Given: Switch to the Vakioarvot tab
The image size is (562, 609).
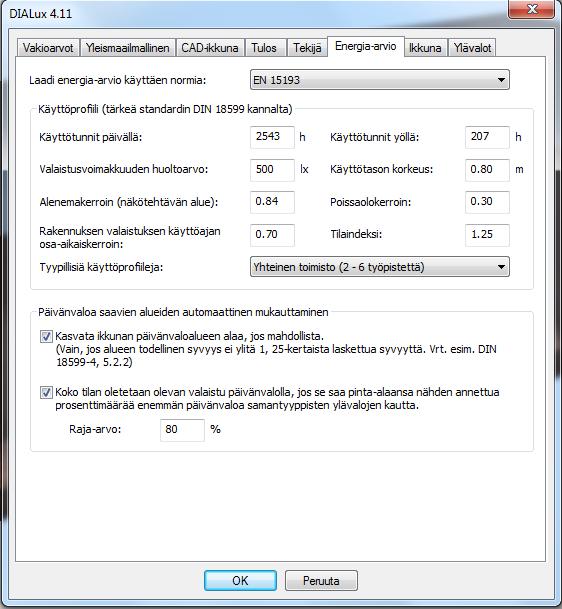Looking at the screenshot, I should click(48, 48).
